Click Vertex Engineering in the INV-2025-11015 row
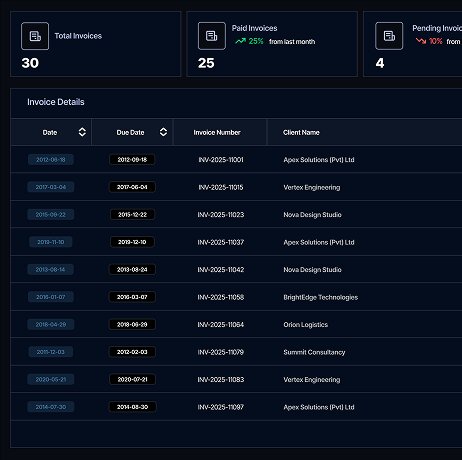 312,187
